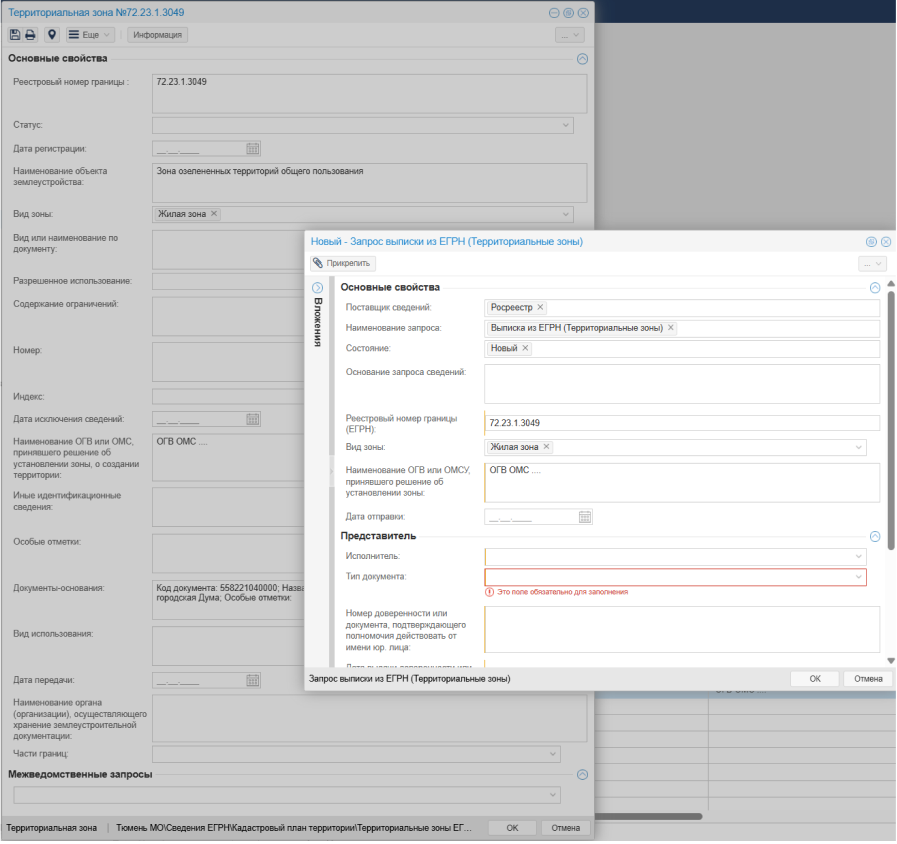Open calendar for Дата отправки
This screenshot has height=844, width=897.
585,517
